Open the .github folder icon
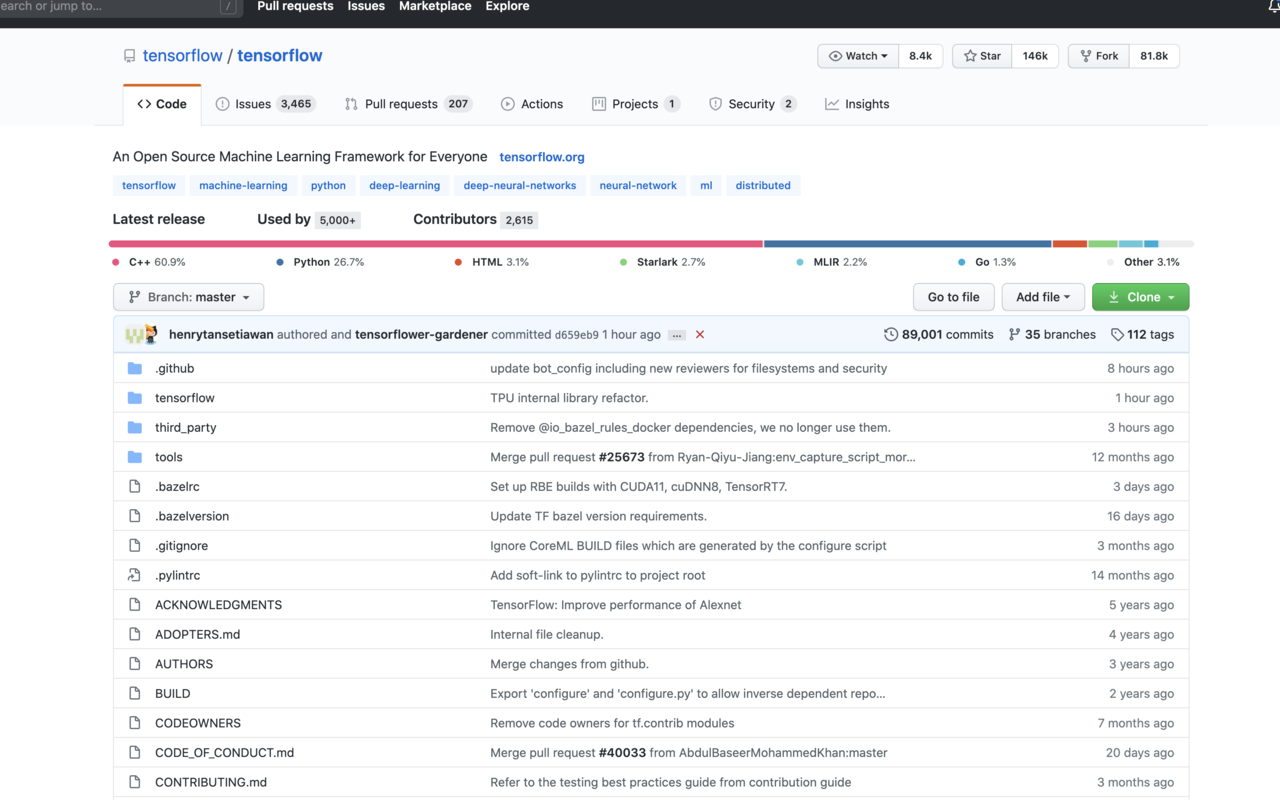Screen dimensions: 1280x800 pos(135,368)
